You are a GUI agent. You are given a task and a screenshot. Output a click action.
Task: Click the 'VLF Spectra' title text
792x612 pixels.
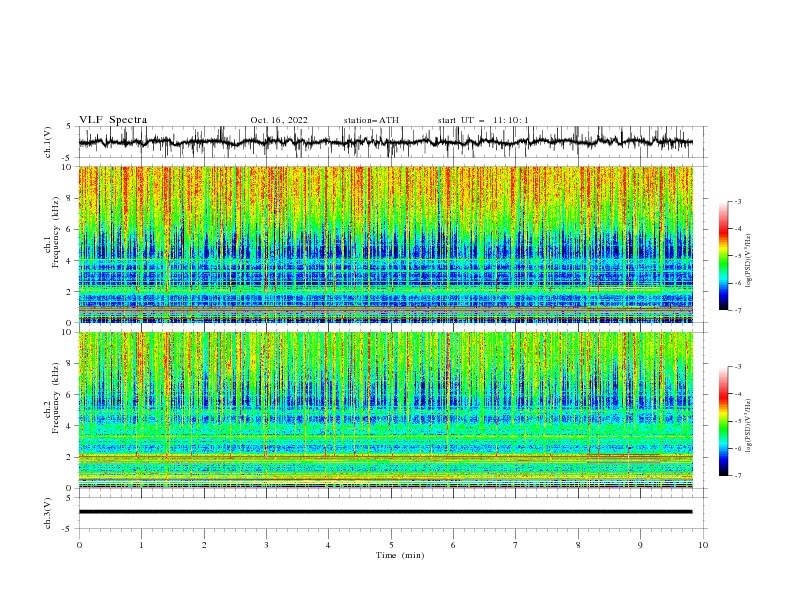[113, 120]
